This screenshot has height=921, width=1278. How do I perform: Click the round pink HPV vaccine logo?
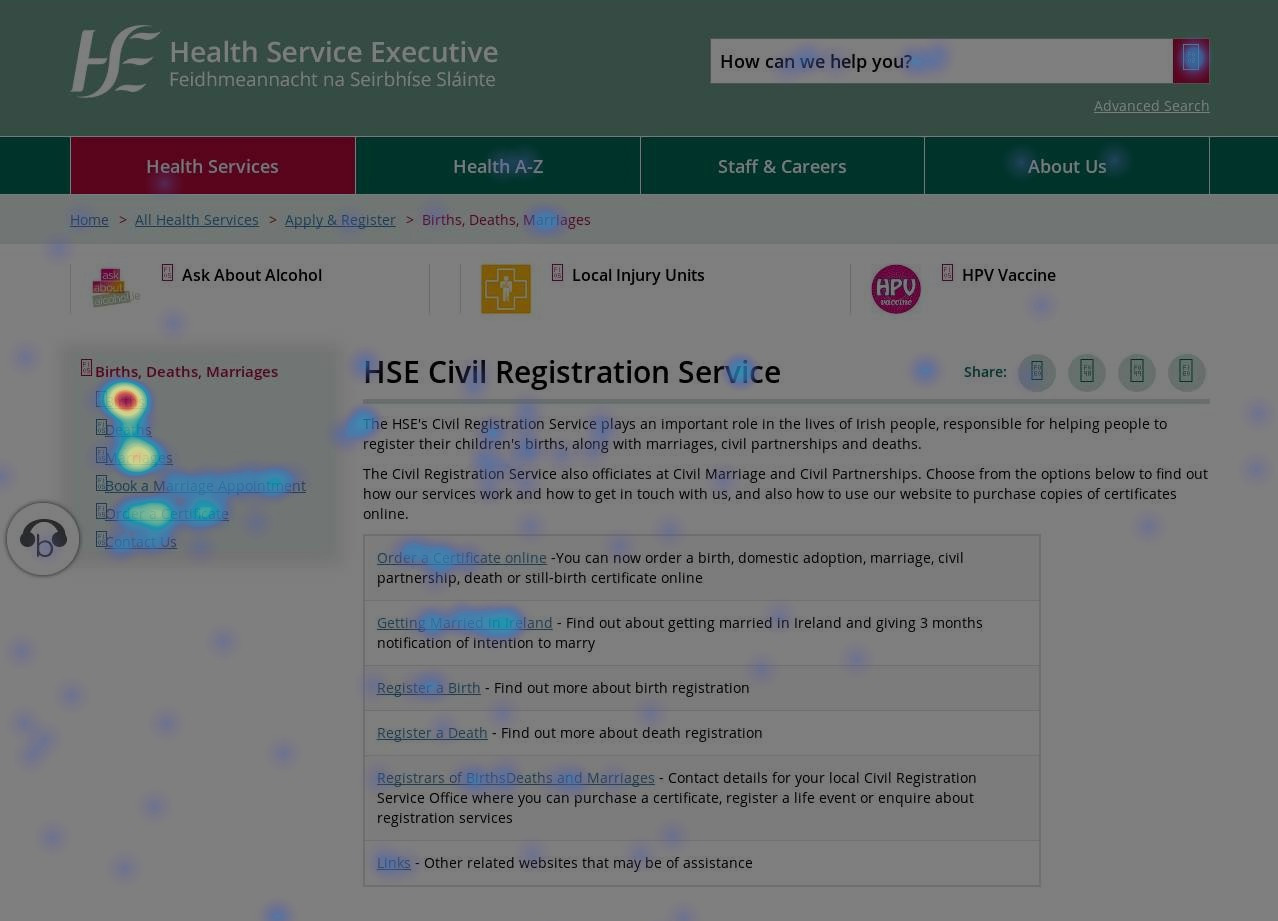tap(896, 289)
